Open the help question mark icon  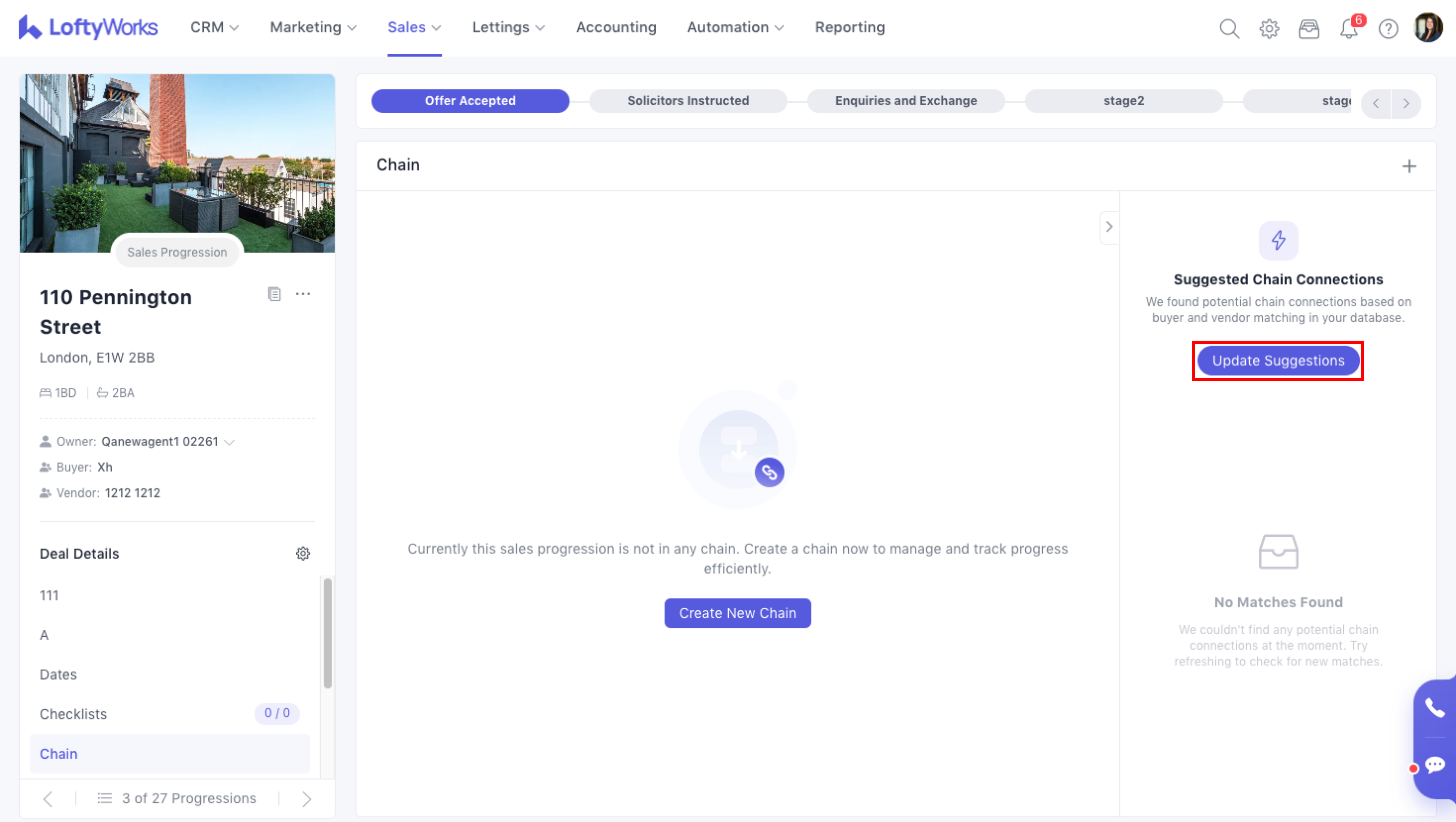[1388, 28]
